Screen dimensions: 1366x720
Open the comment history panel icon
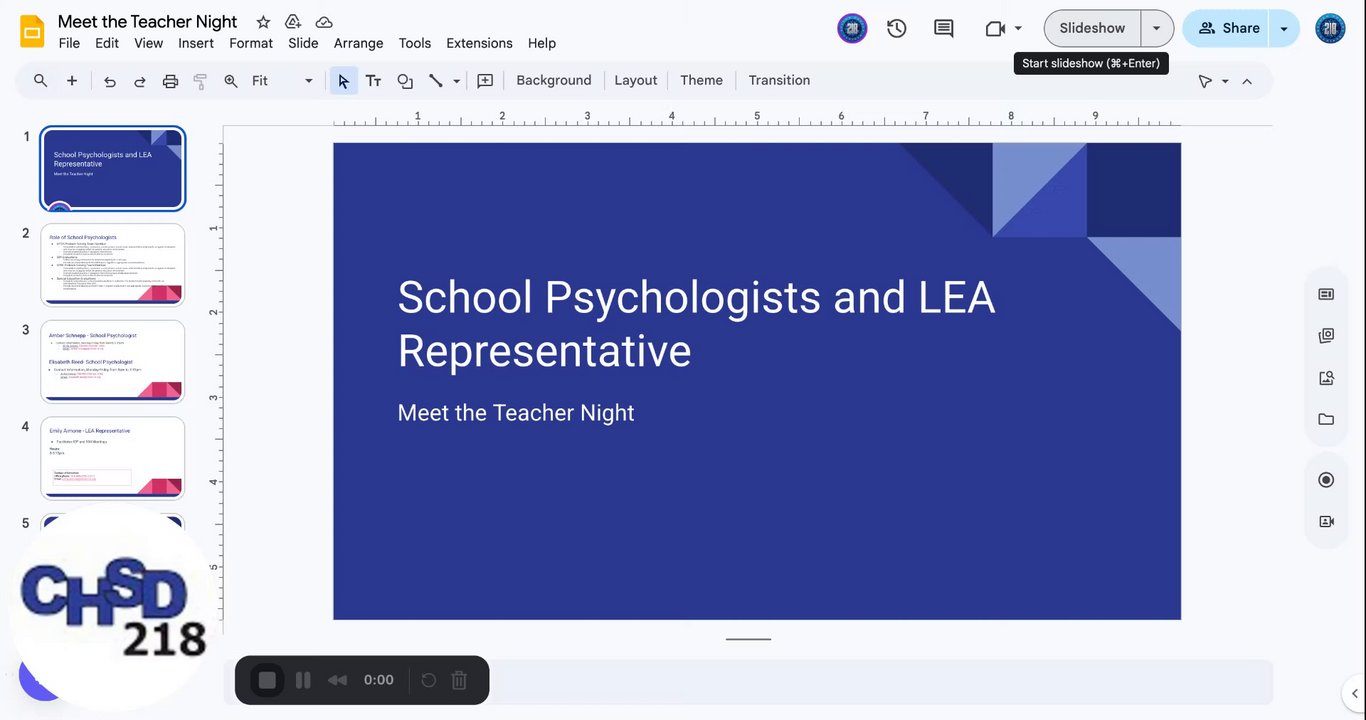click(943, 29)
